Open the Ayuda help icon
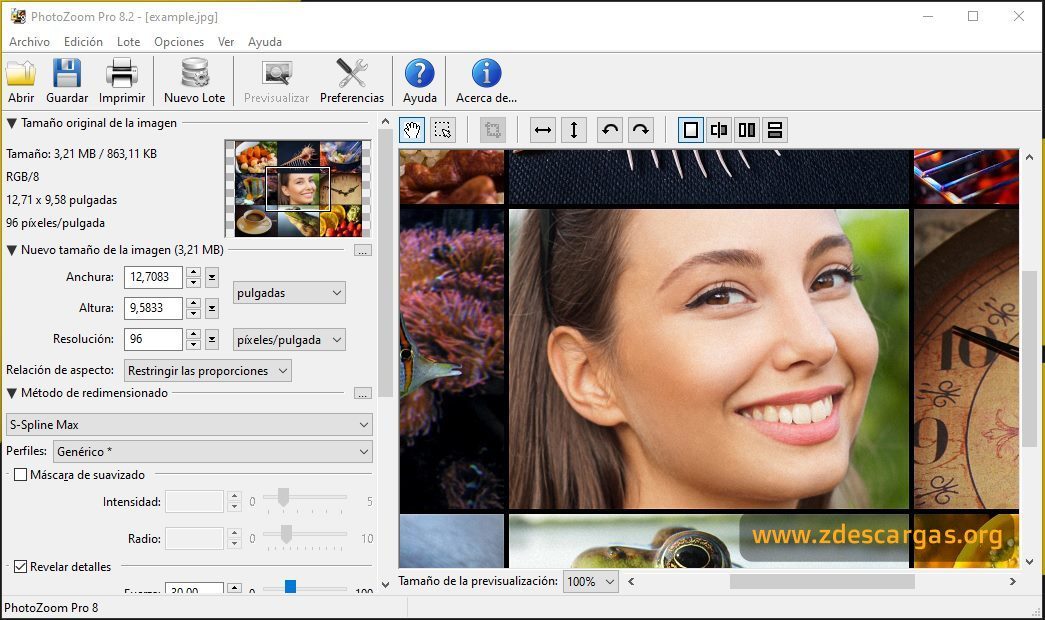Image resolution: width=1045 pixels, height=620 pixels. point(420,81)
